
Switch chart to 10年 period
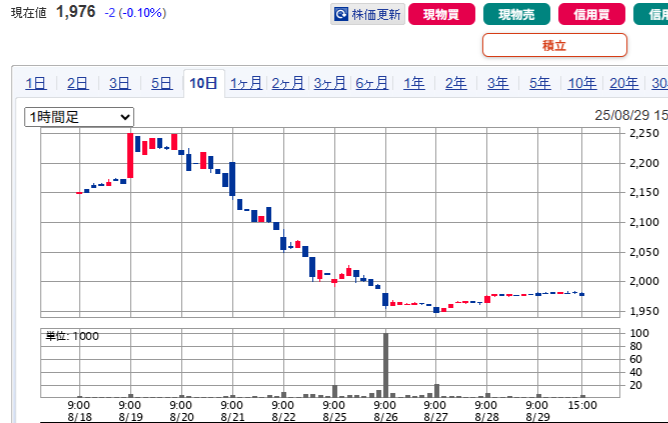pos(582,83)
